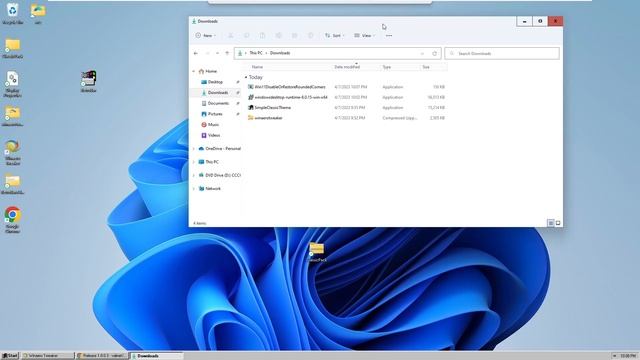
Task: Unpin Documents using its pin icon
Action: (238, 103)
